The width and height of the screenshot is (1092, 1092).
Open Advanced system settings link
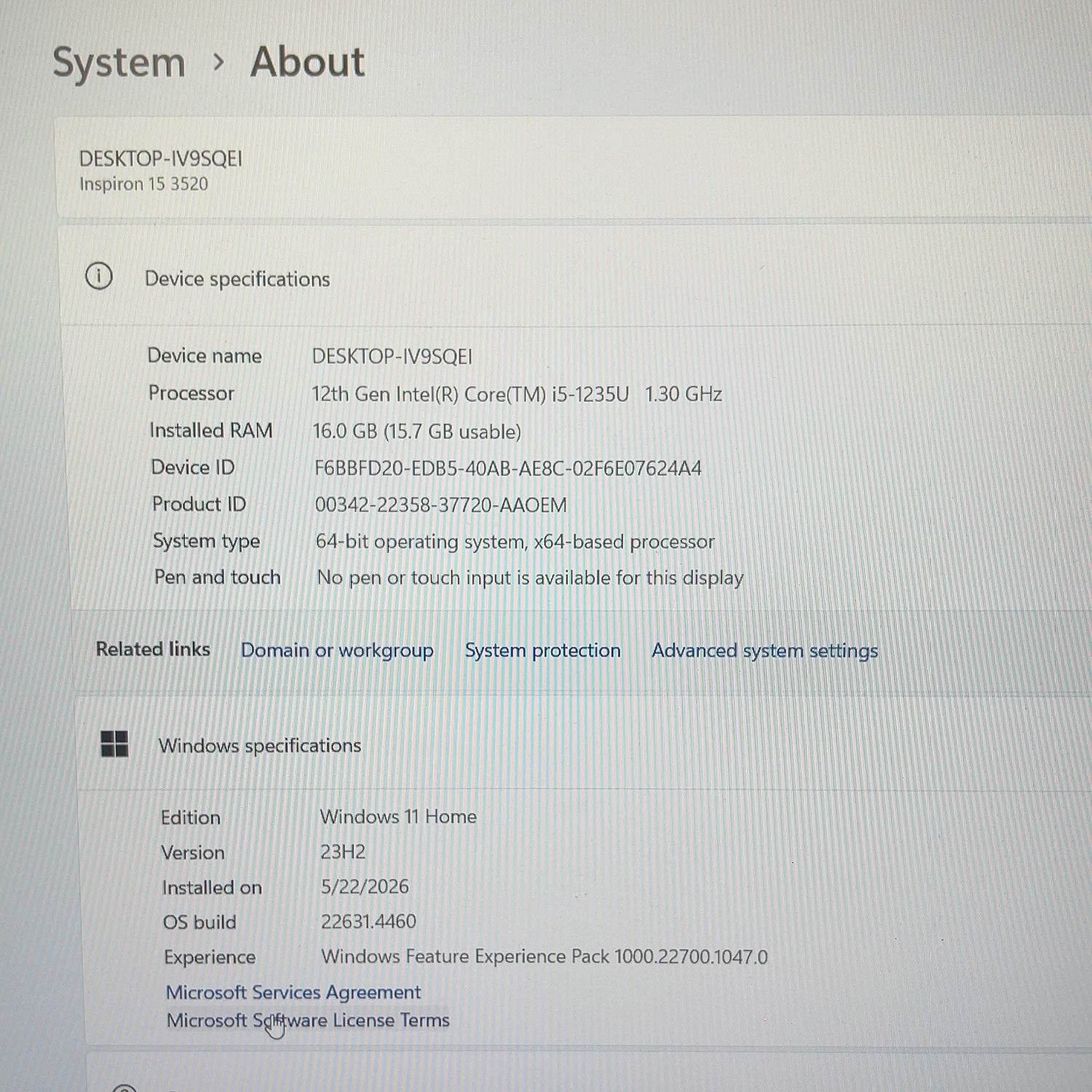click(764, 651)
